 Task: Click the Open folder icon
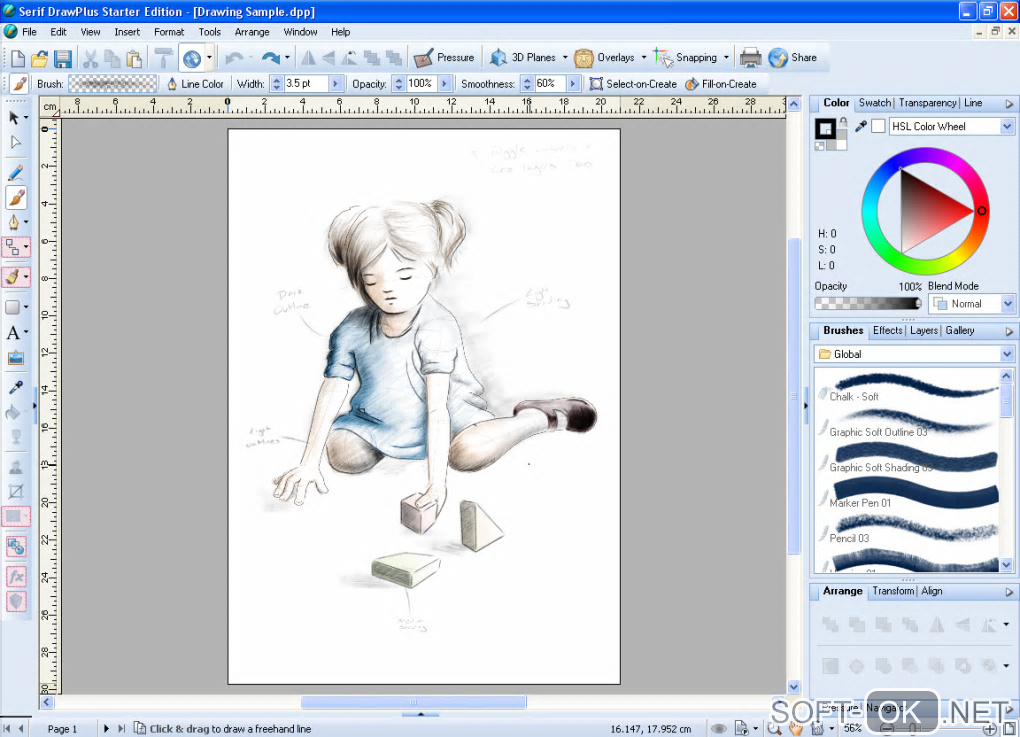(39, 58)
